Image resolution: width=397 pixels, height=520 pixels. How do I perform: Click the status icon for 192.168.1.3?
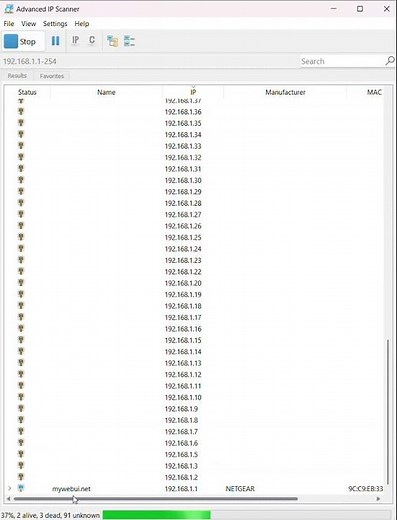click(x=21, y=465)
